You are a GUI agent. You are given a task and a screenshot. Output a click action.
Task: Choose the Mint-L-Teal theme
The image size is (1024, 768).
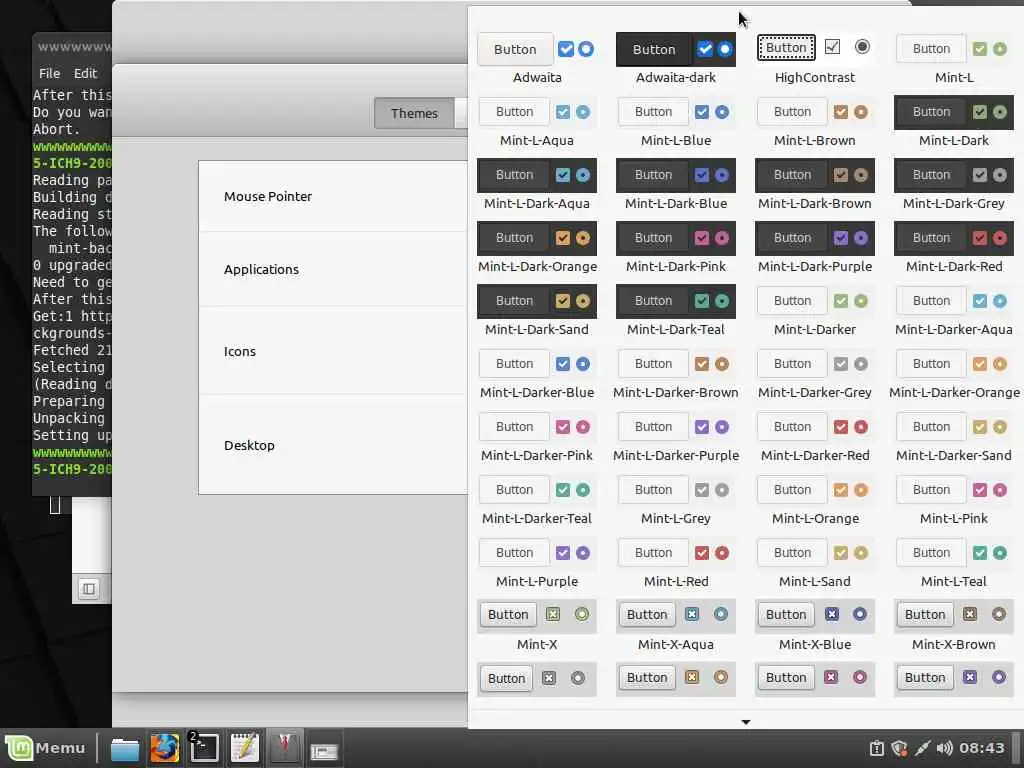click(x=954, y=563)
